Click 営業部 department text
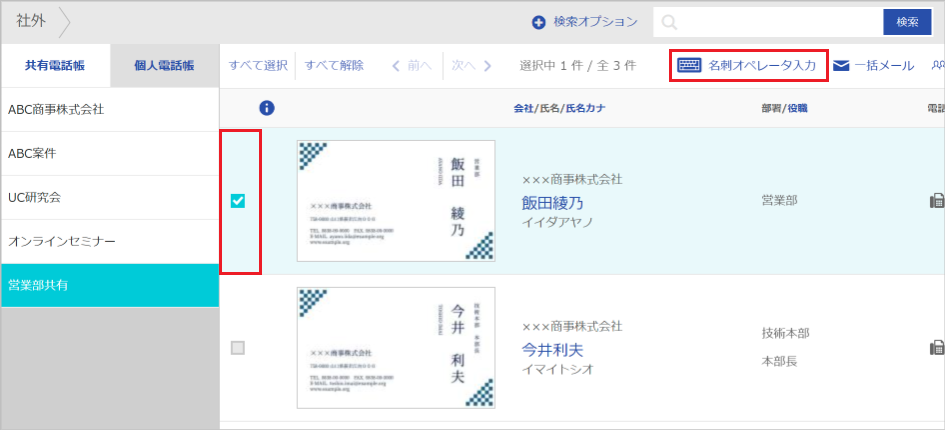 (780, 201)
